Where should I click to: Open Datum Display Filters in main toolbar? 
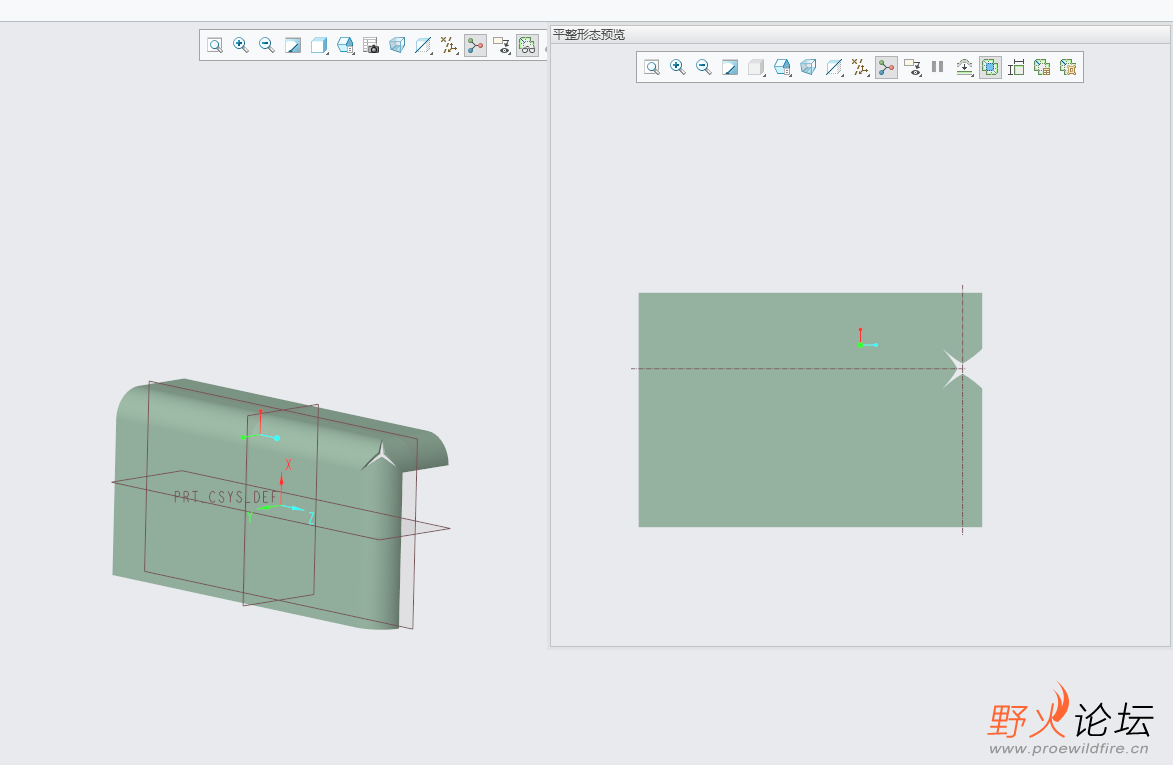tap(449, 46)
